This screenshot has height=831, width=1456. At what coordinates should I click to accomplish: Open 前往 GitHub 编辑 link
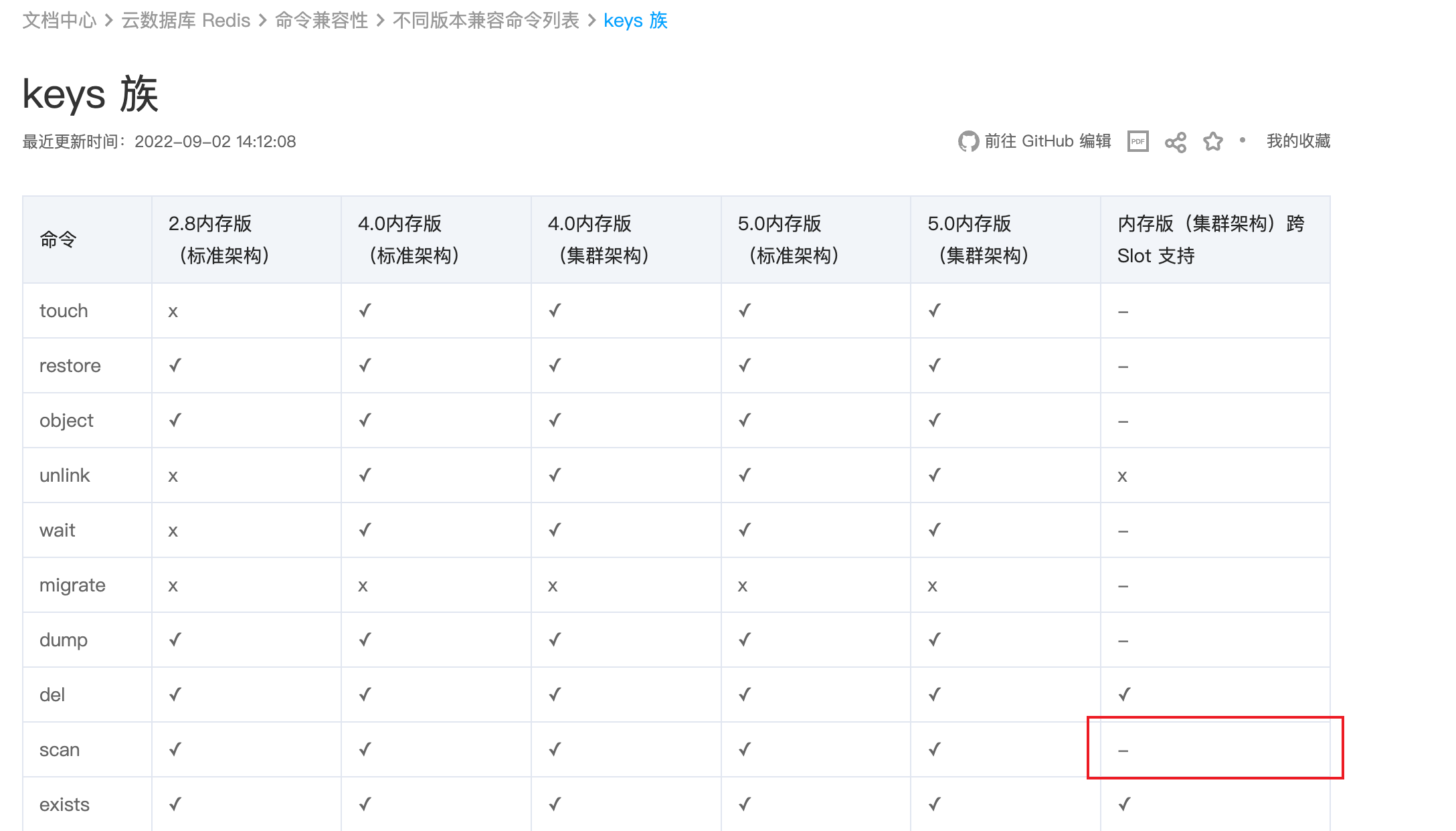click(x=1047, y=141)
